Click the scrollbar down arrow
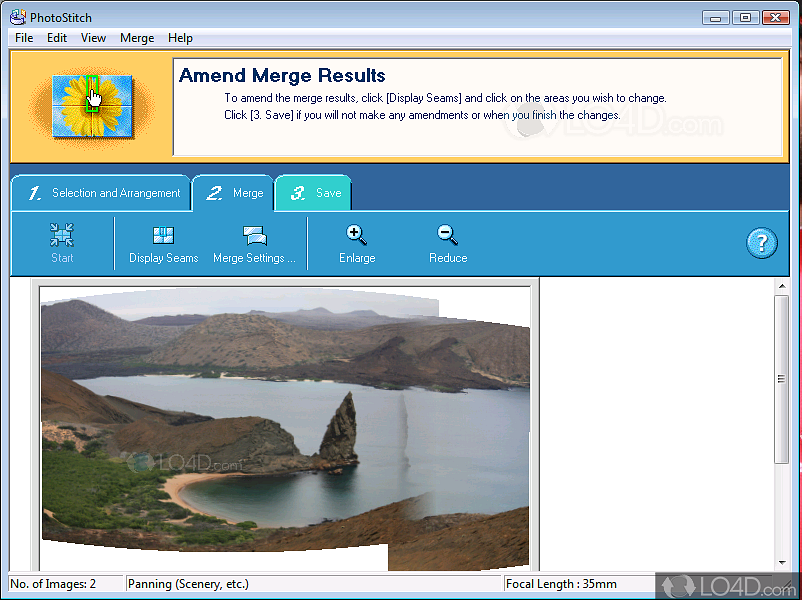Screen dimensions: 802x600 pyautogui.click(x=783, y=562)
